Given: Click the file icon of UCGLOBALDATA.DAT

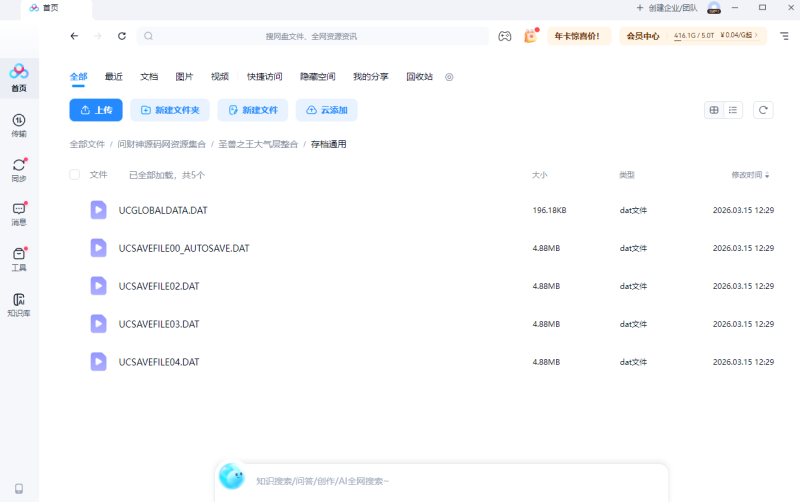Looking at the screenshot, I should (98, 210).
